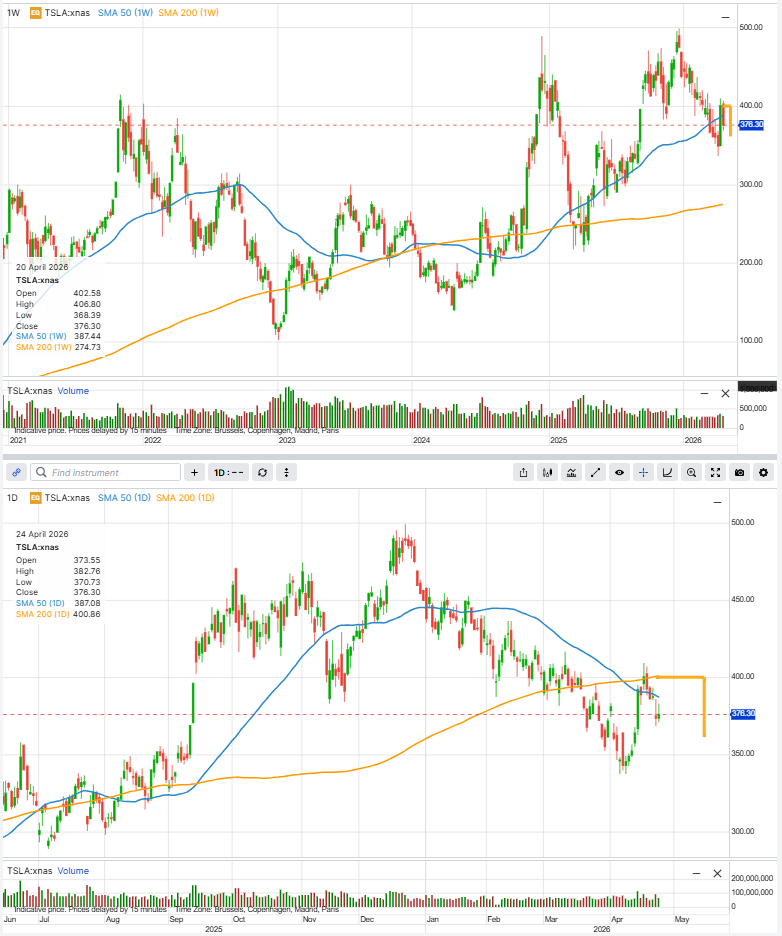
Task: Click the camera snapshot icon
Action: 740,472
